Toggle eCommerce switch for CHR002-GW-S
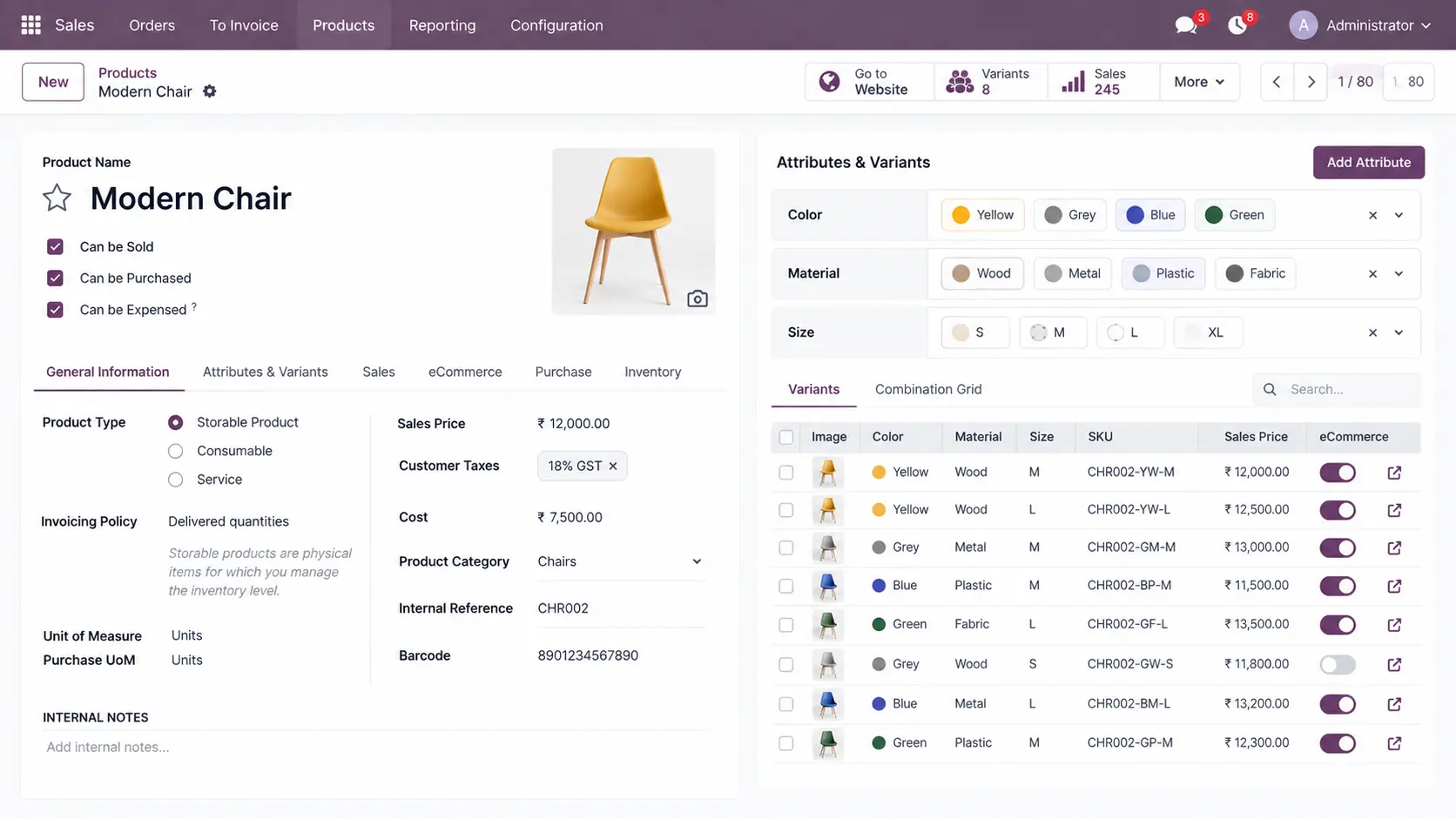1456x819 pixels. pyautogui.click(x=1338, y=665)
